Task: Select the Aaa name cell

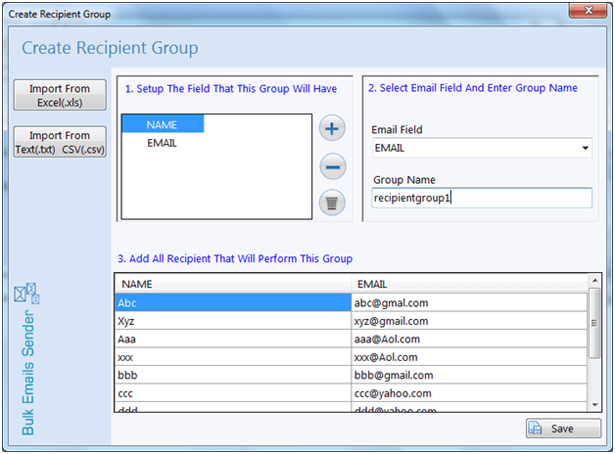Action: (x=233, y=339)
